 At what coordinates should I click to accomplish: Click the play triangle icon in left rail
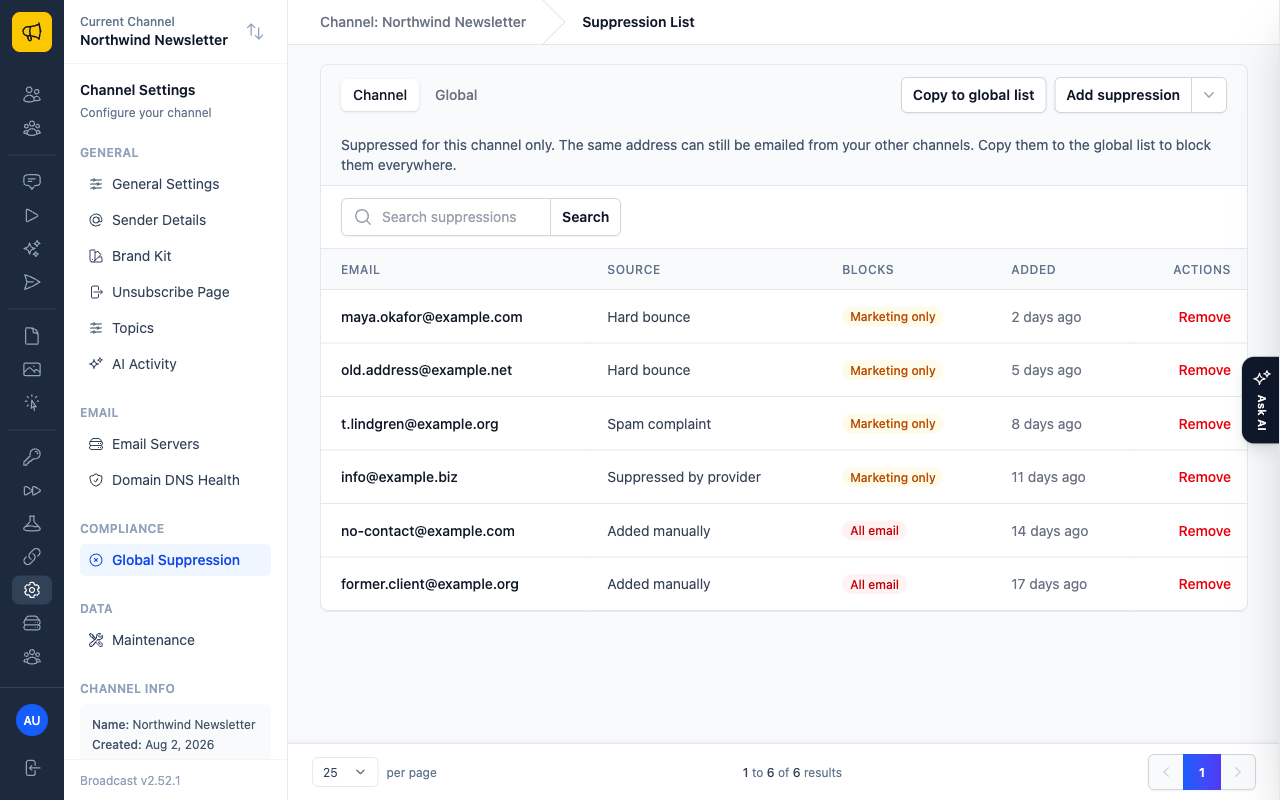32,215
